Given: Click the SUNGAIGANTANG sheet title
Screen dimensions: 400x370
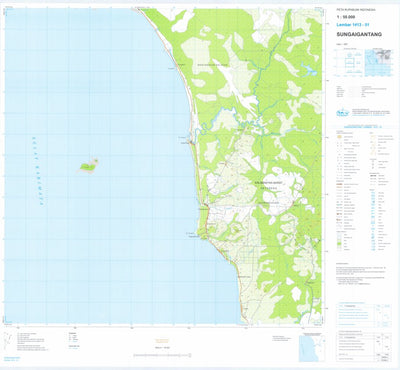Looking at the screenshot, I should pyautogui.click(x=359, y=34).
